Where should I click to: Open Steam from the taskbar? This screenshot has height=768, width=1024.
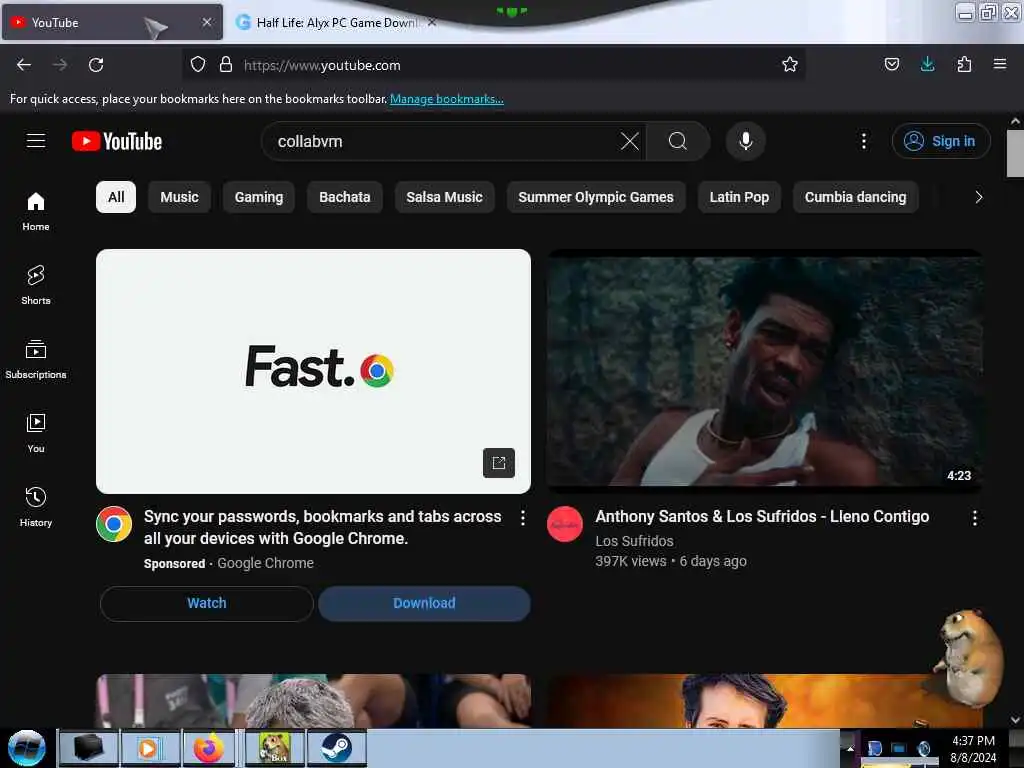336,748
